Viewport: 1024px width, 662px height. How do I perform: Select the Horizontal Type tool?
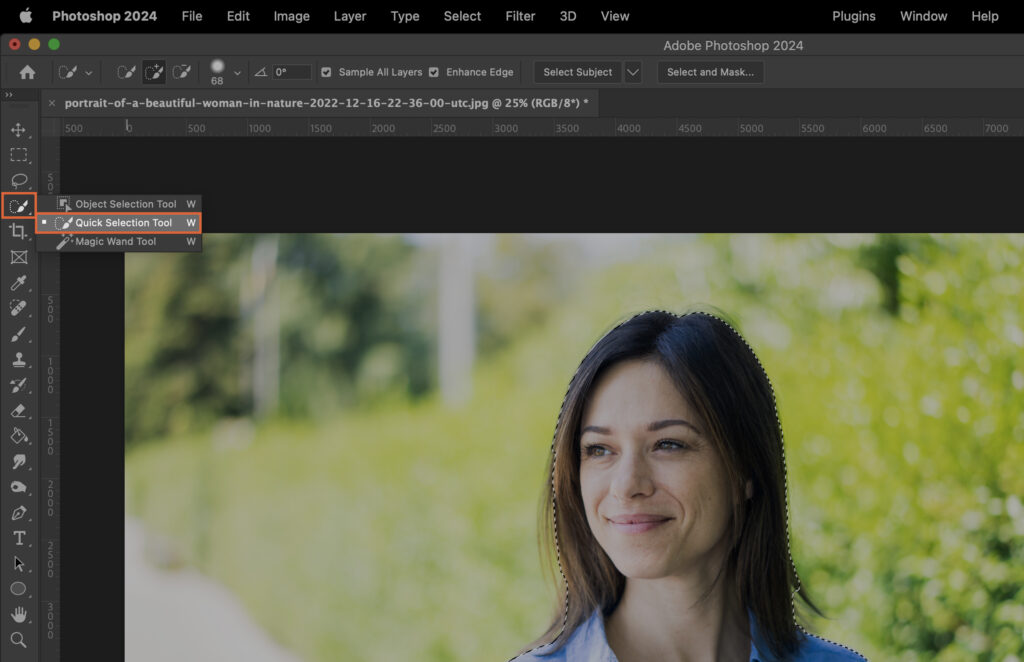click(18, 538)
